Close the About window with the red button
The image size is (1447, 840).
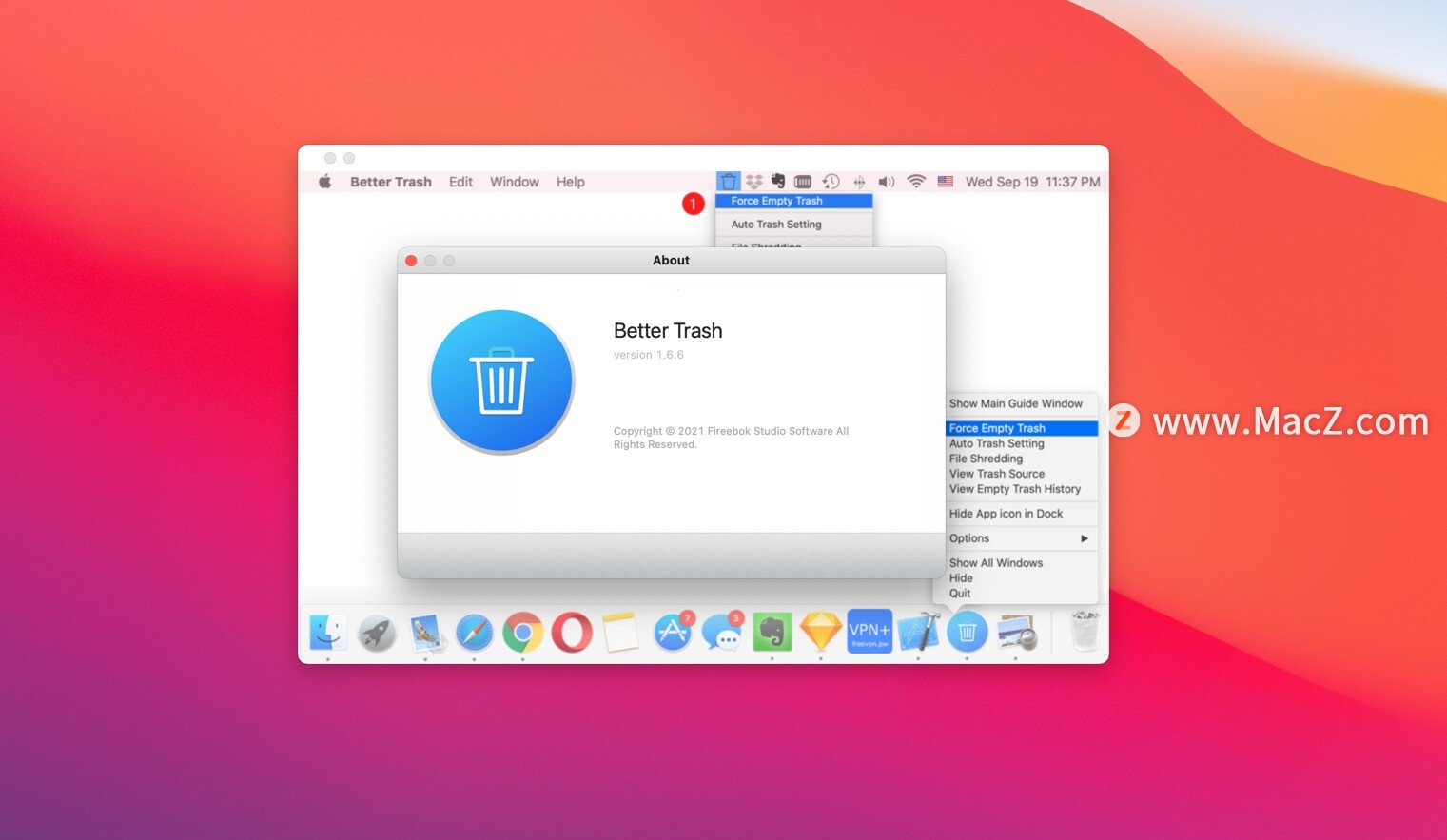pyautogui.click(x=411, y=261)
